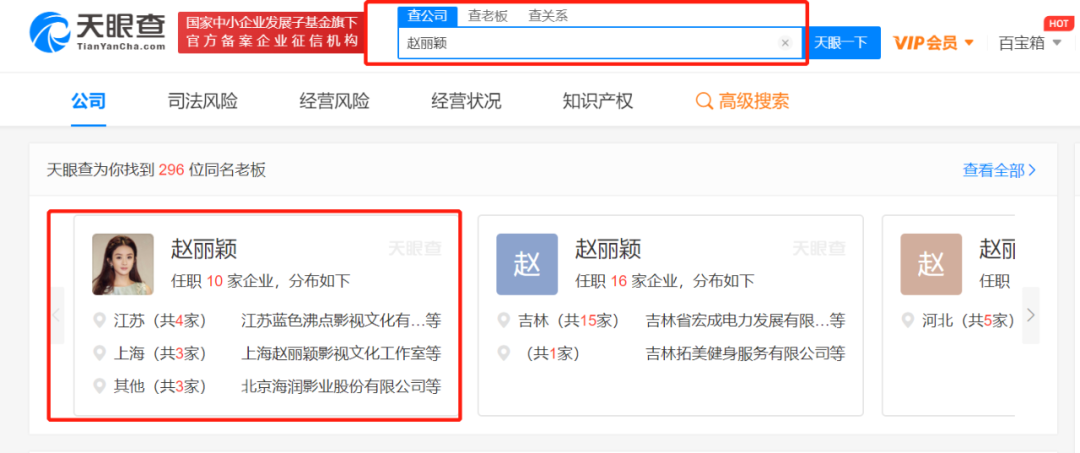
Task: Click location pin icon next to 上海
Action: click(x=99, y=354)
